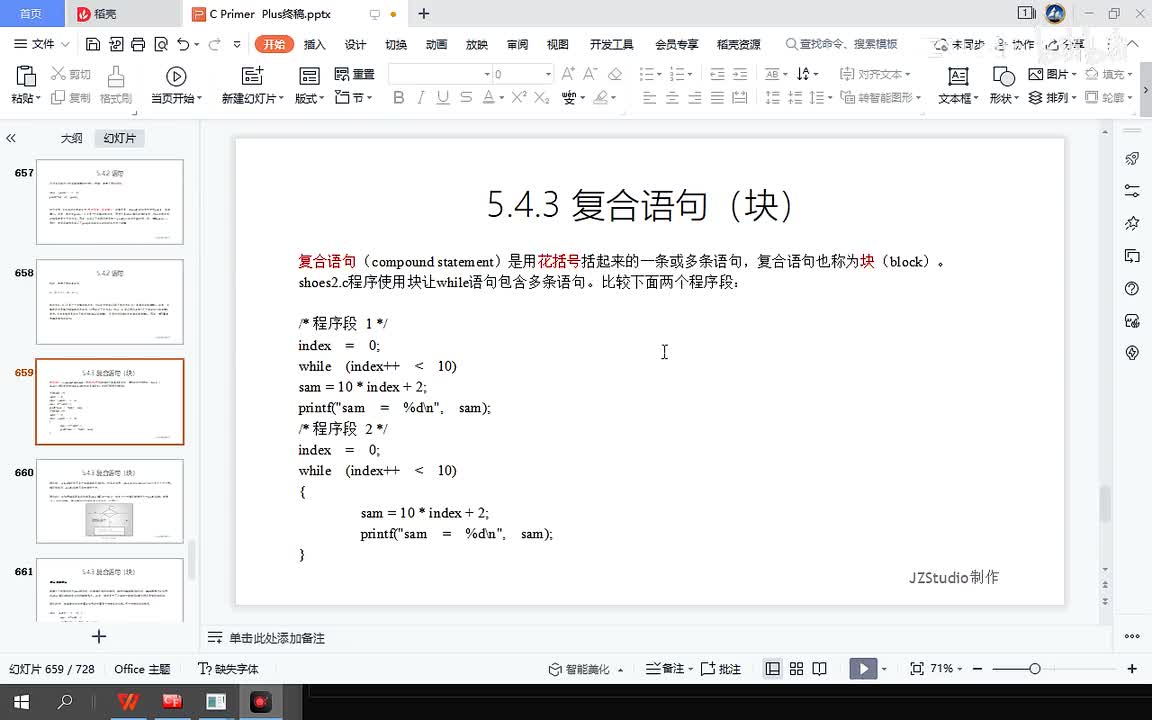Switch to the Home (首页) window tab
The image size is (1152, 720).
pyautogui.click(x=30, y=14)
